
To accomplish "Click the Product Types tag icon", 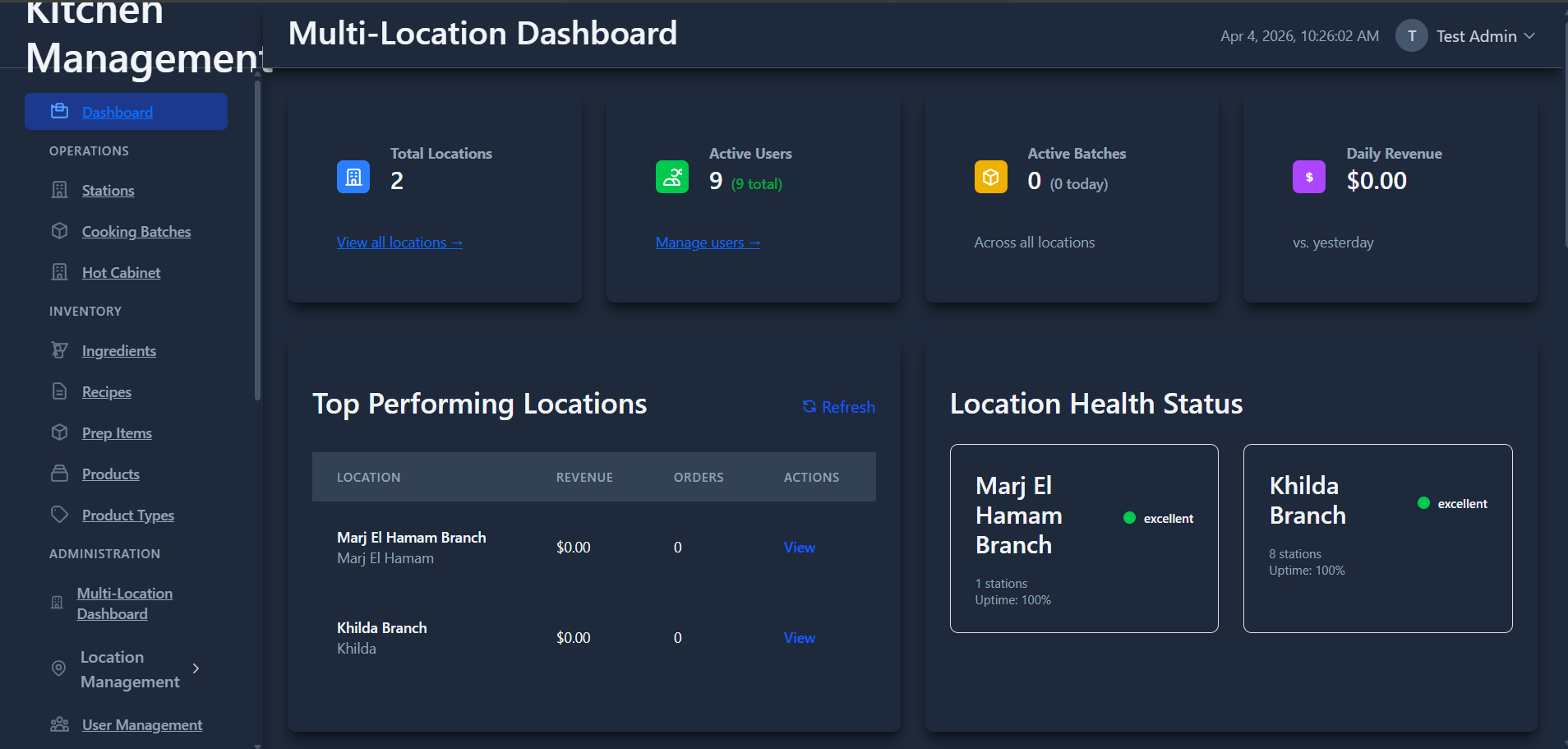I will coord(59,514).
